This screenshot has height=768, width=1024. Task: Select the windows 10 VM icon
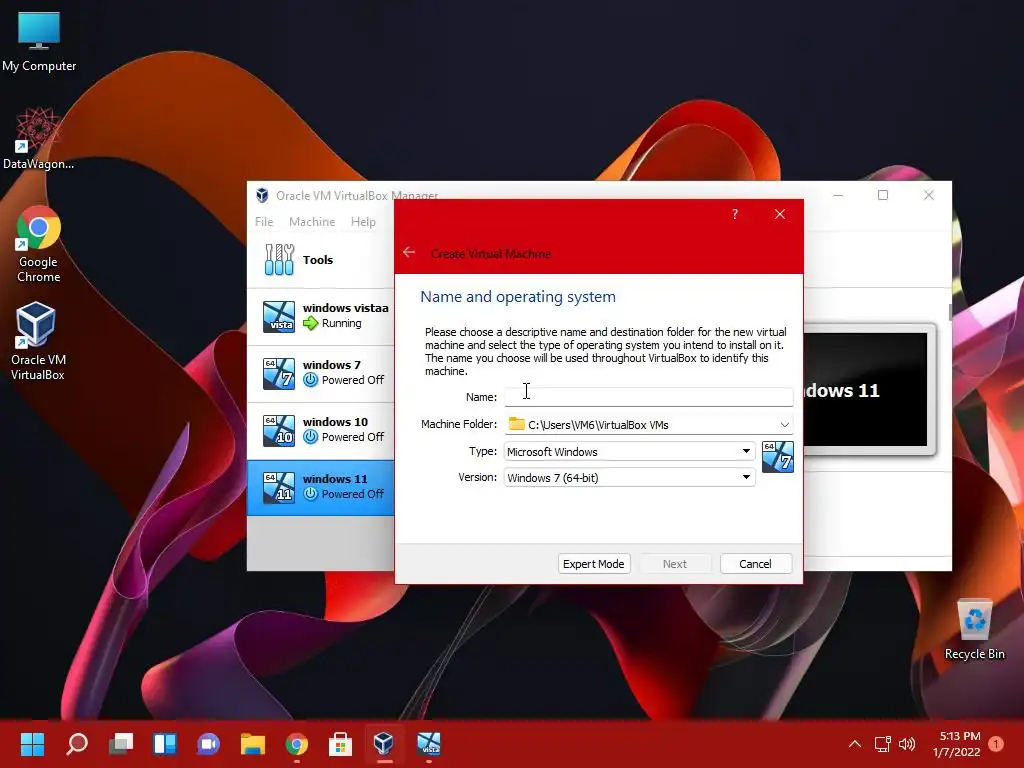(279, 430)
